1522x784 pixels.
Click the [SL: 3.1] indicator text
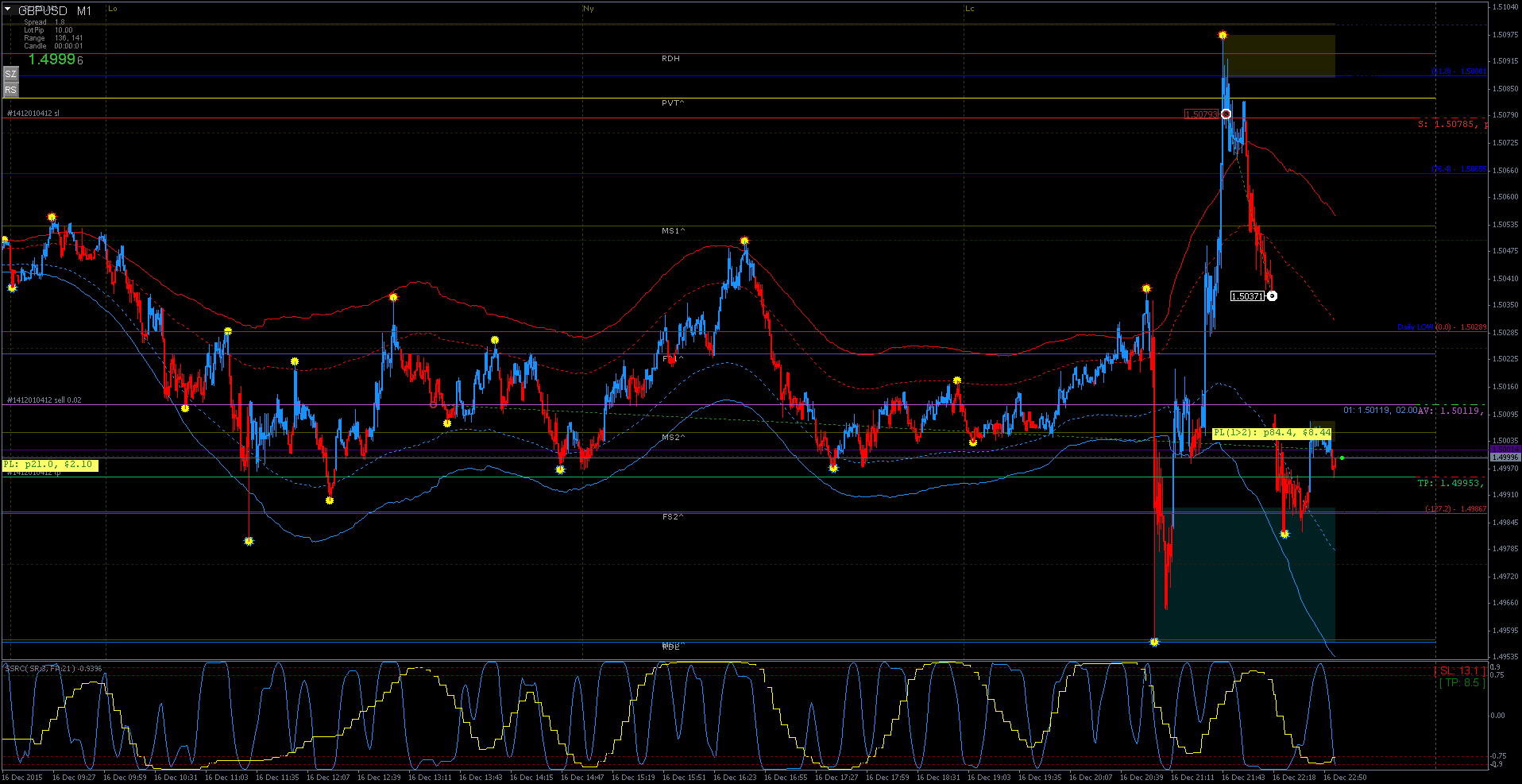point(1459,671)
